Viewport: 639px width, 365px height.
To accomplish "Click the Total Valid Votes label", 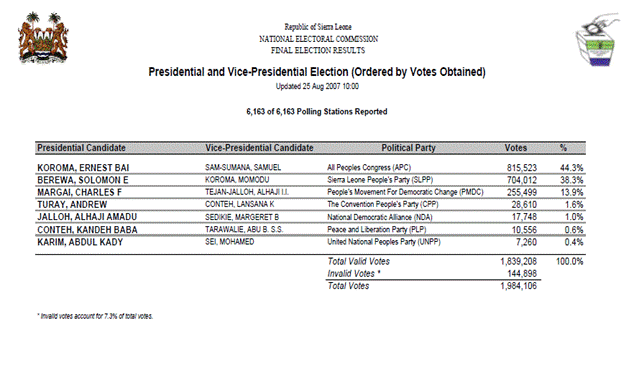I will (359, 261).
